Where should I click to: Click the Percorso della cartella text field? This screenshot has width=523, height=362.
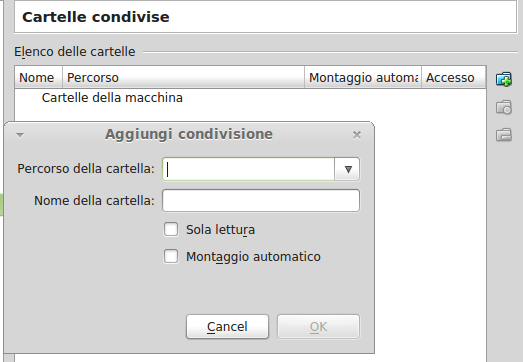(248, 169)
